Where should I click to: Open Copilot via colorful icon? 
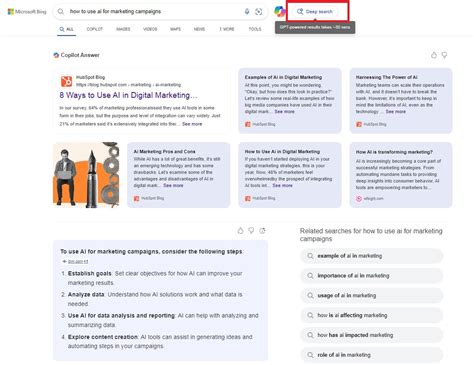280,12
